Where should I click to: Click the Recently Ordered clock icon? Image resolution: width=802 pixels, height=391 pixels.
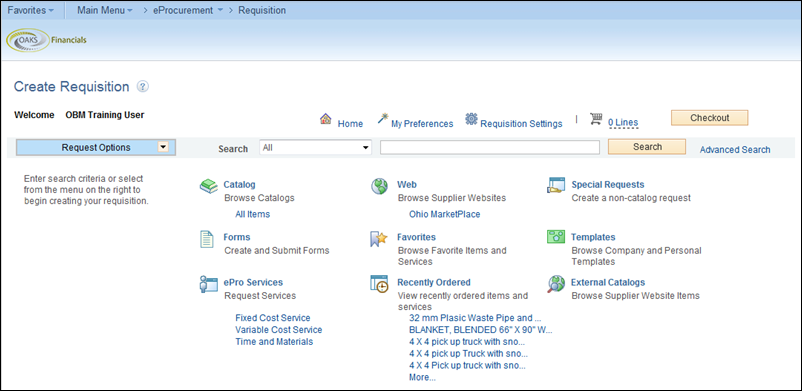(x=380, y=284)
